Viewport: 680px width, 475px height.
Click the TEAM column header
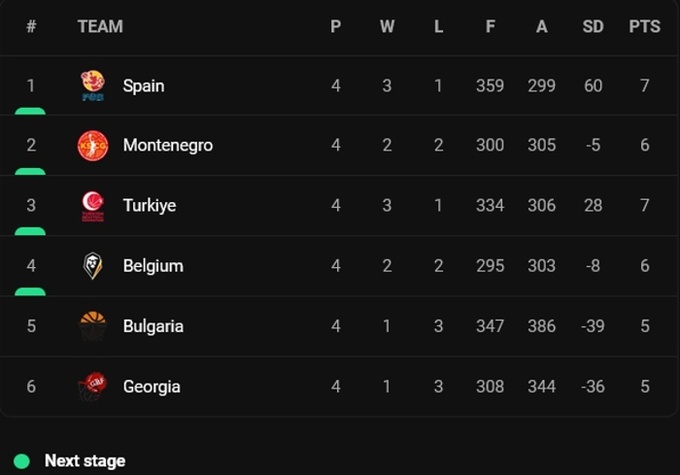[x=100, y=27]
